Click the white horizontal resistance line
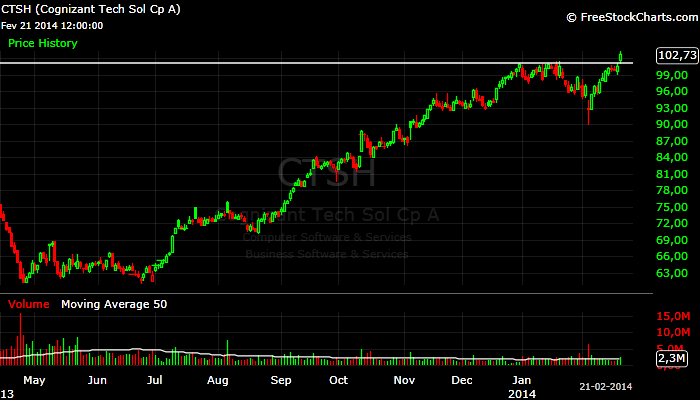Screen dimensions: 700x400 tap(316, 63)
